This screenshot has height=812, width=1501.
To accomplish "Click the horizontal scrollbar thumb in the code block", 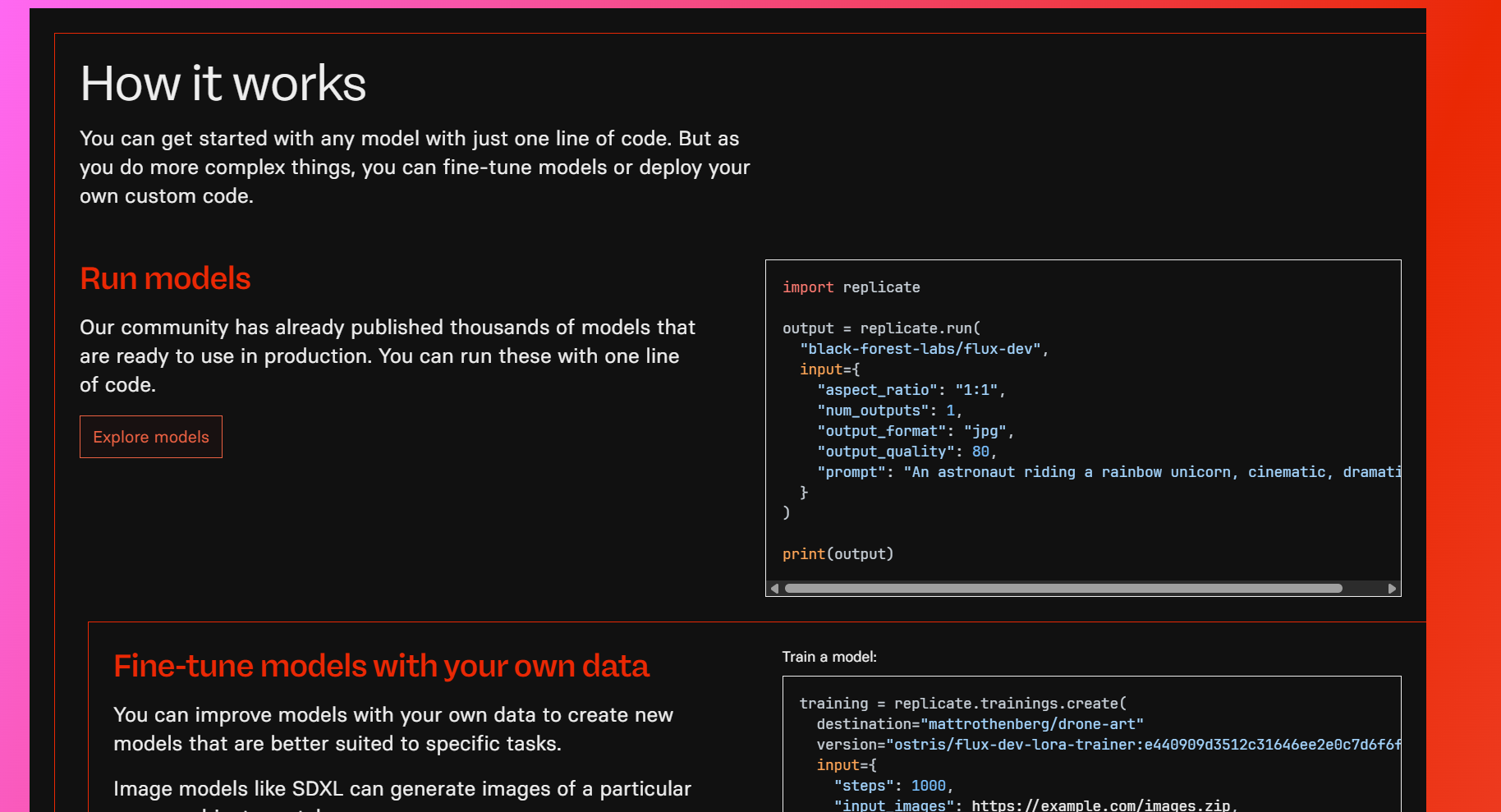I will click(x=1063, y=589).
